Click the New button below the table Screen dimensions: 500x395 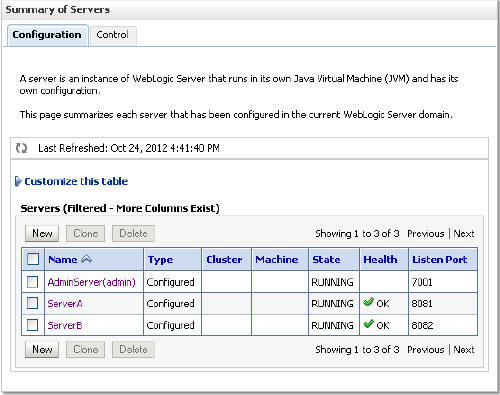(x=42, y=349)
